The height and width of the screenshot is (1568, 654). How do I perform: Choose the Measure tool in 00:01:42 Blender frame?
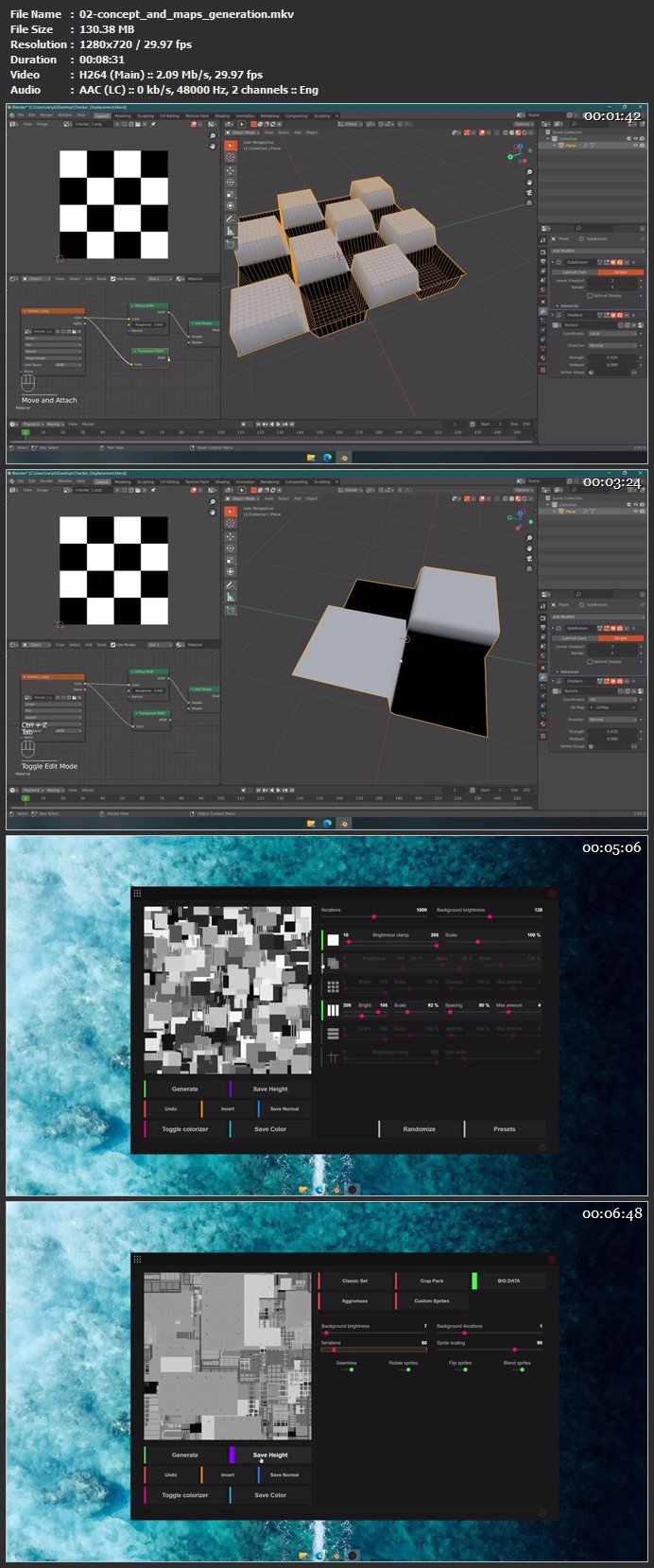(x=230, y=231)
